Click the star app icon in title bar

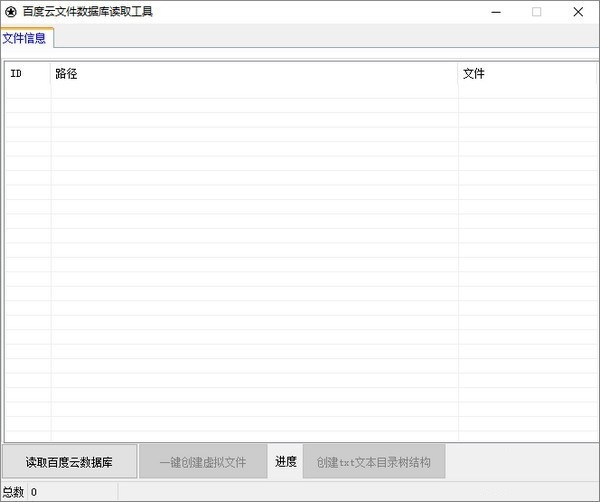(11, 12)
